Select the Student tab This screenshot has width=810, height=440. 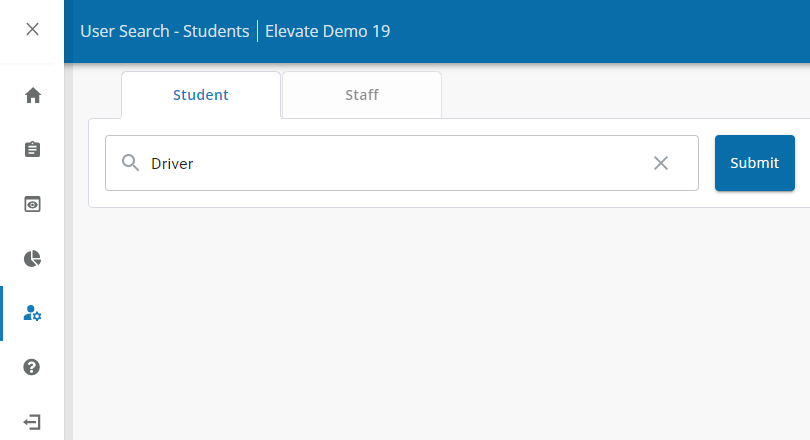(200, 95)
